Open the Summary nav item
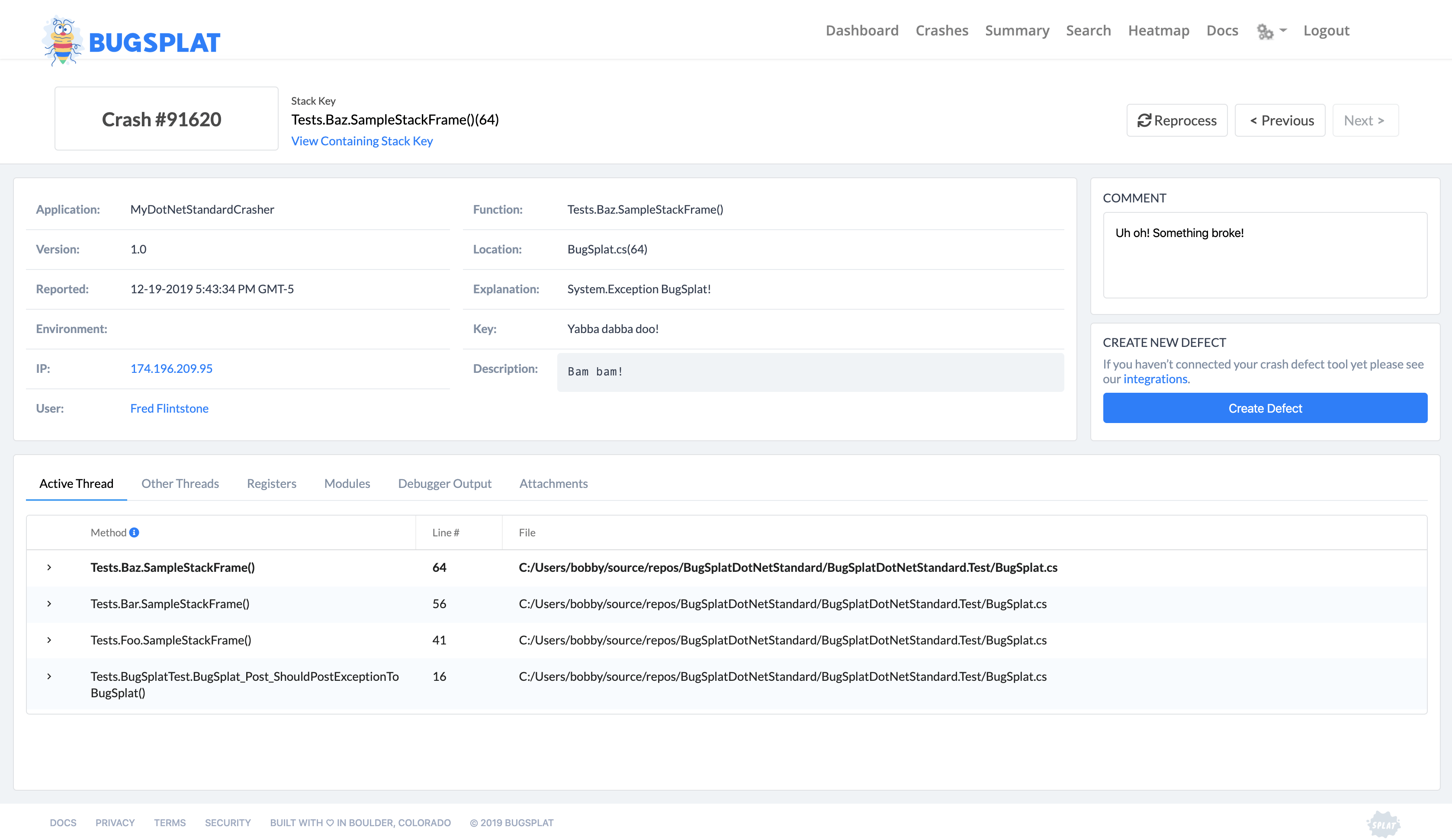The height and width of the screenshot is (840, 1452). coord(1017,31)
